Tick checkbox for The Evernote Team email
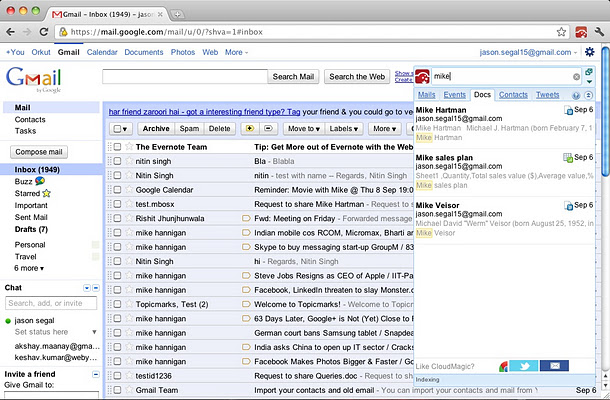Viewport: 610px width, 400px height. (x=117, y=147)
